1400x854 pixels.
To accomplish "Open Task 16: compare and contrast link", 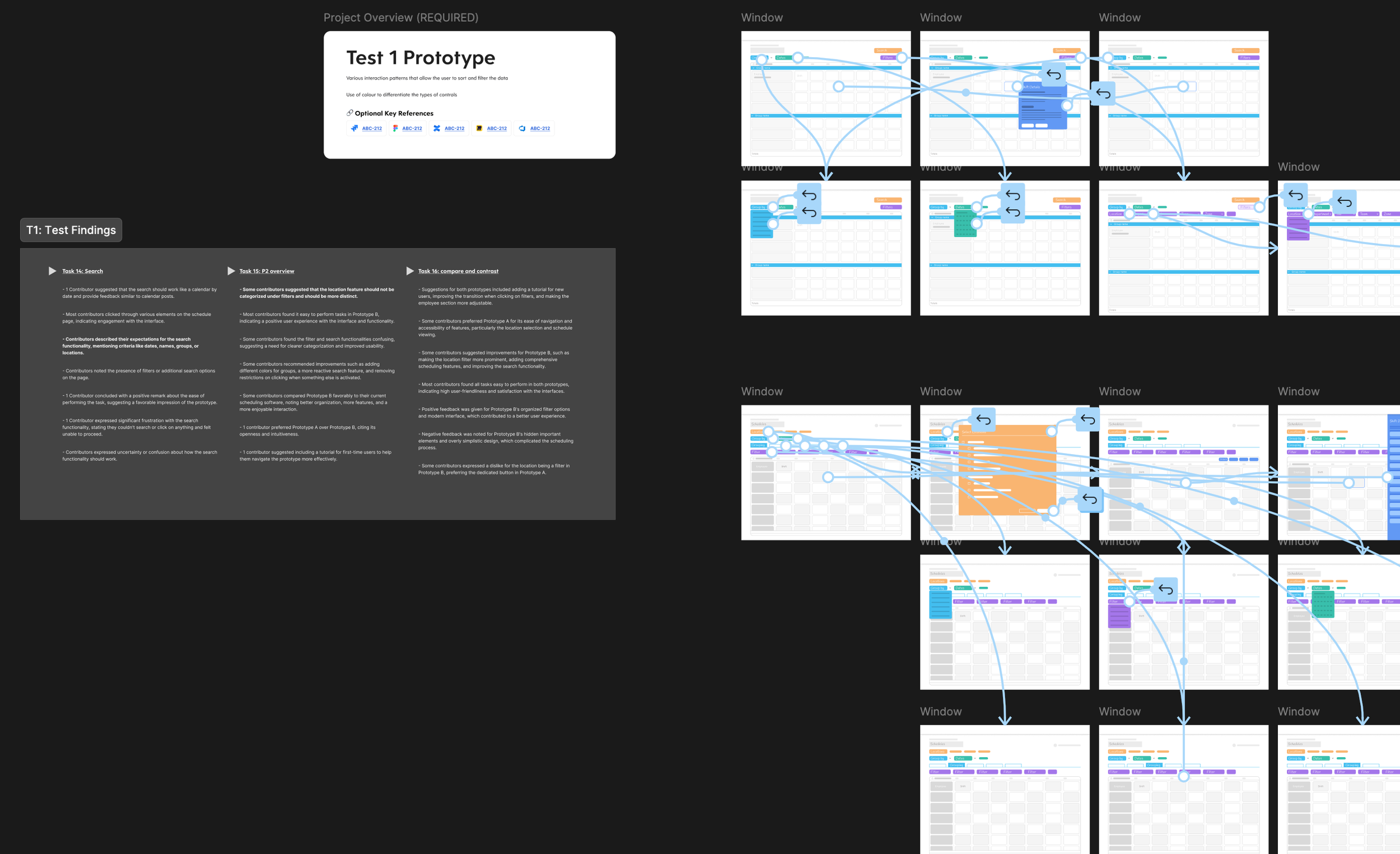I will [458, 271].
